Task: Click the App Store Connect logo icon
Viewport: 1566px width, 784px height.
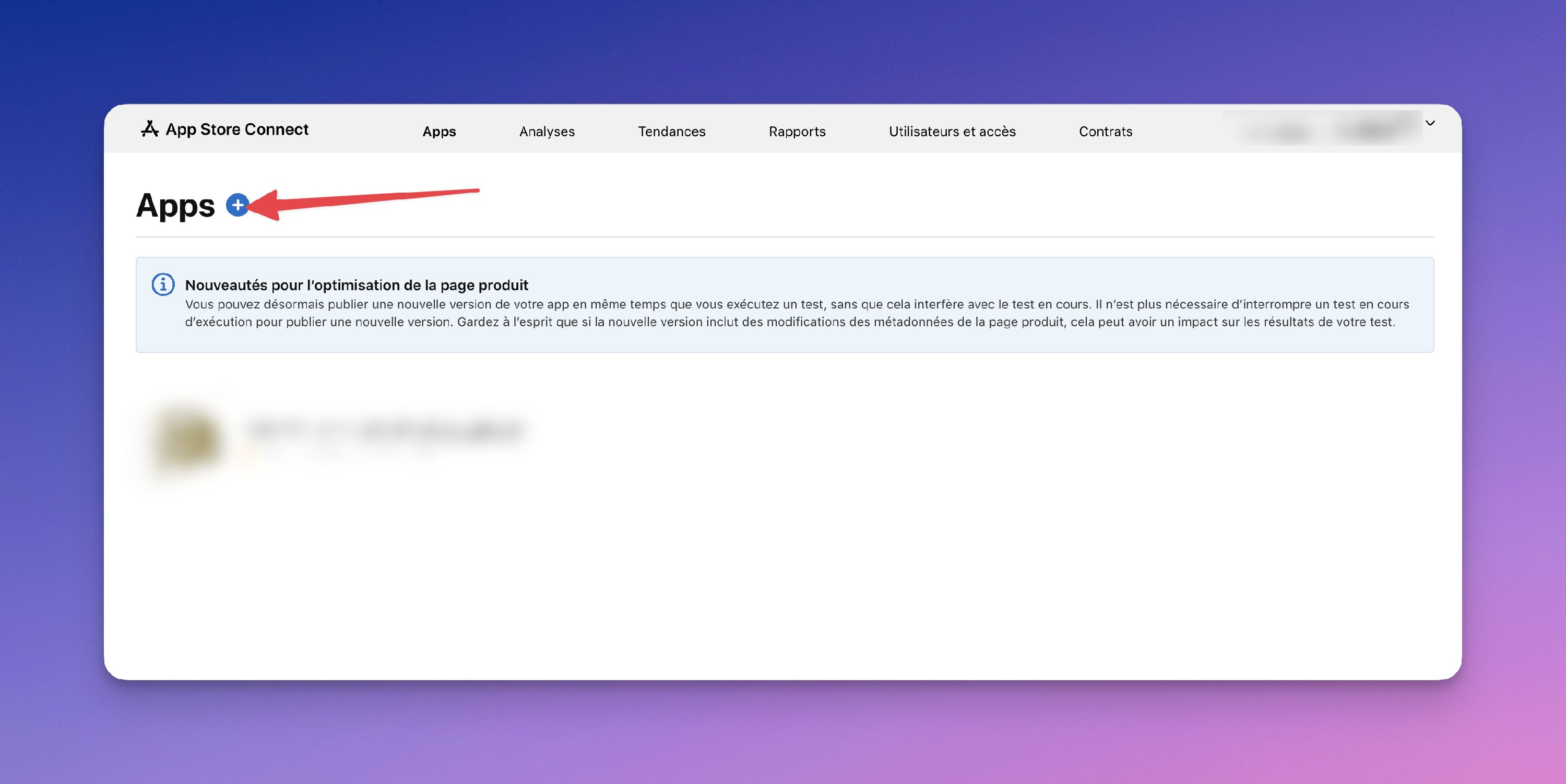Action: (x=149, y=129)
